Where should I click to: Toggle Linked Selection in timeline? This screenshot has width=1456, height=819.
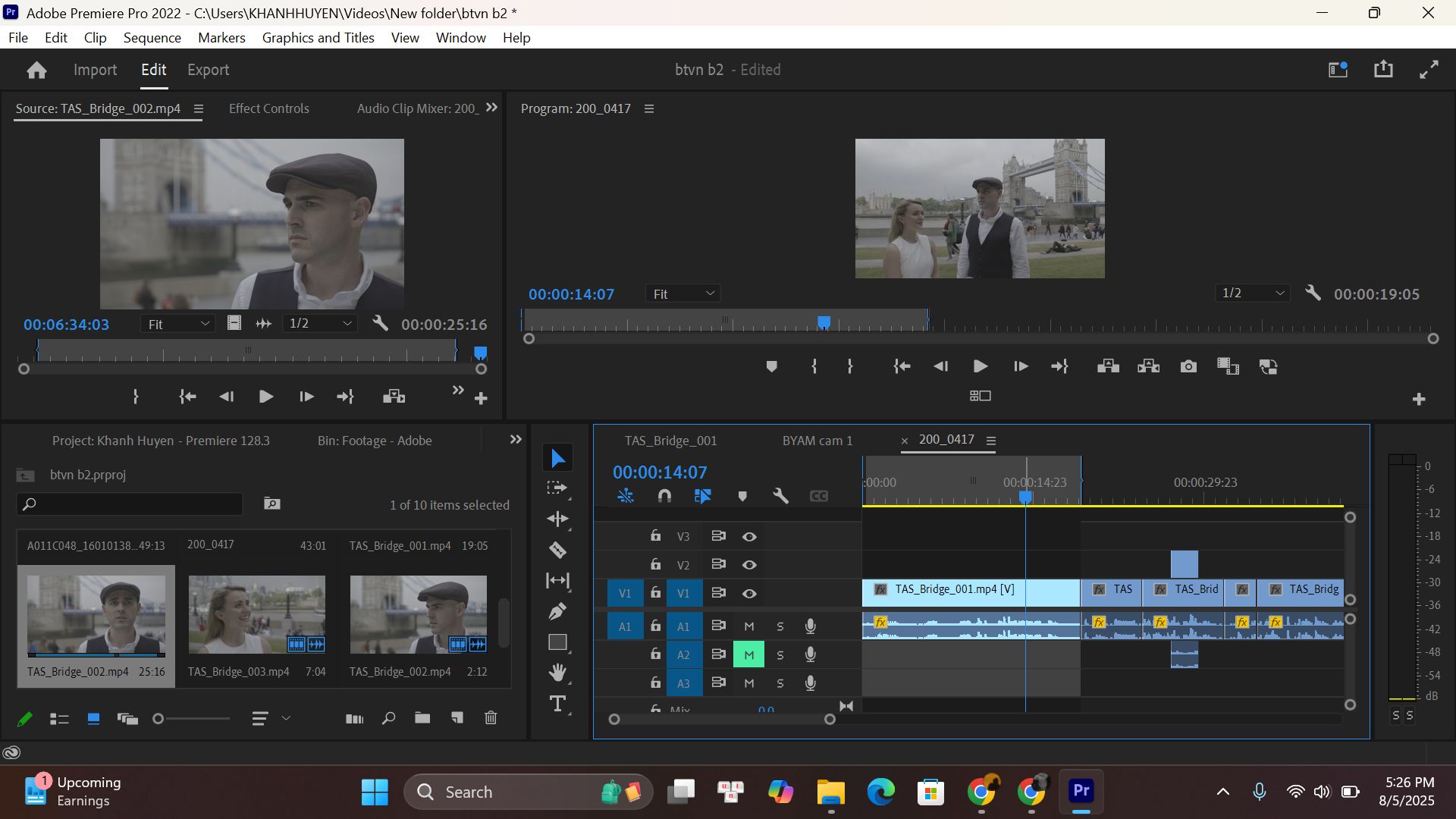[x=703, y=496]
